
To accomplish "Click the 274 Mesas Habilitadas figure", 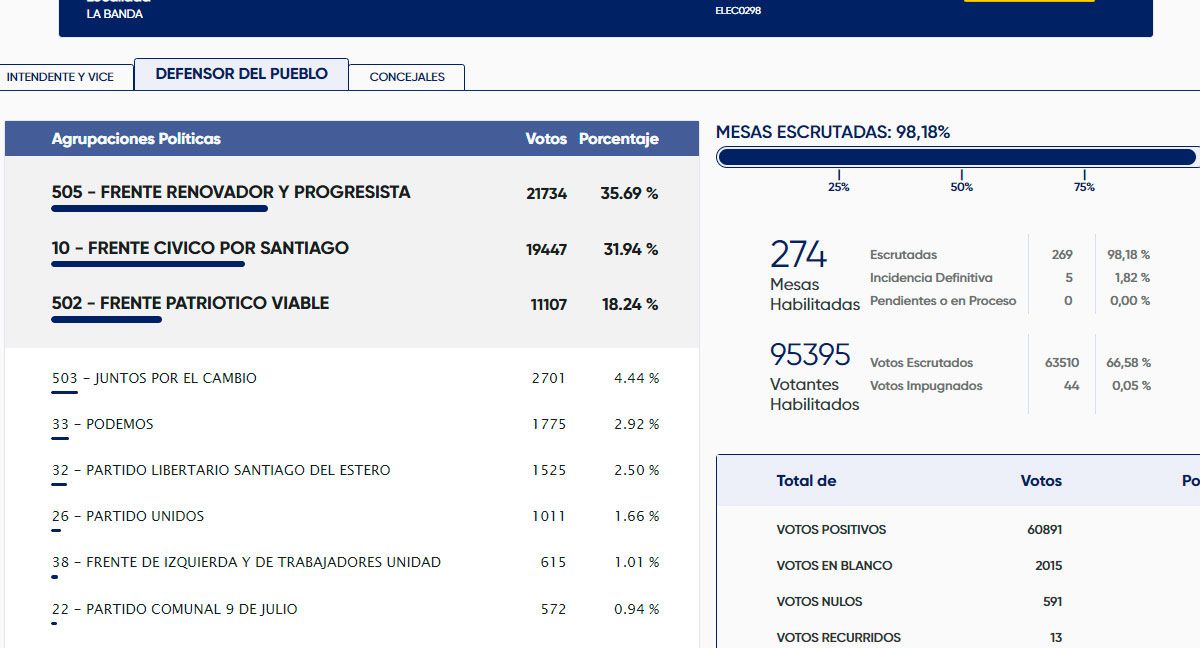I will tap(799, 256).
